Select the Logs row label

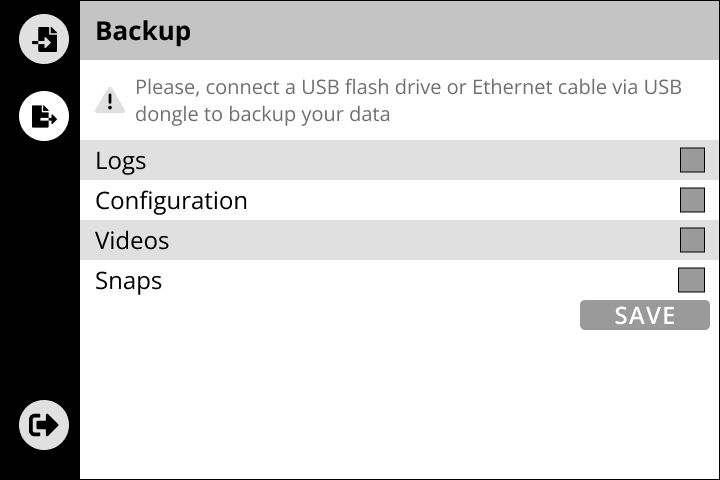point(121,161)
